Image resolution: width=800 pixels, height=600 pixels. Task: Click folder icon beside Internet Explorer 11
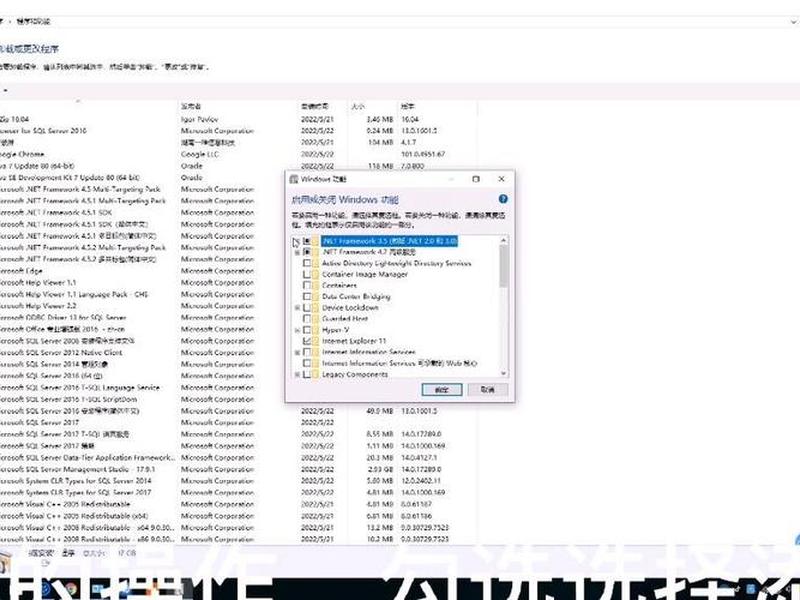316,341
